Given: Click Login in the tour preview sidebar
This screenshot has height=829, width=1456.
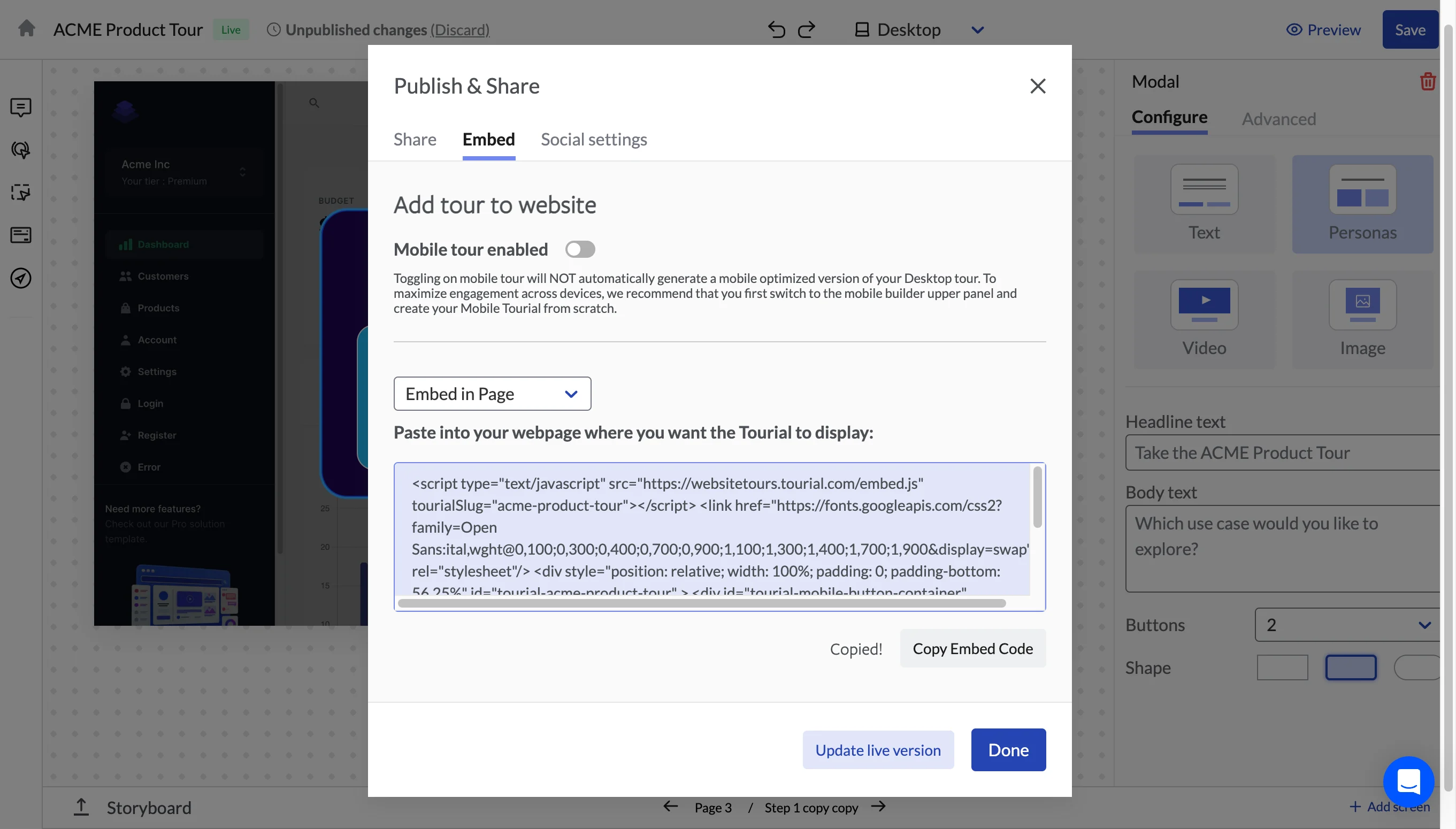Looking at the screenshot, I should point(142,404).
